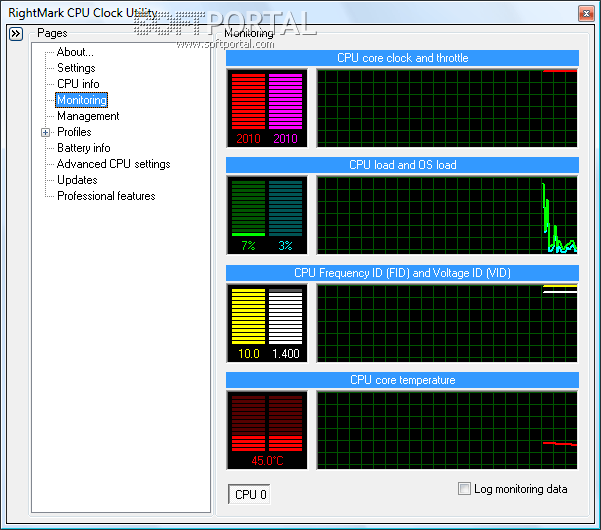601x530 pixels.
Task: Click the core temperature history graph
Action: point(447,430)
